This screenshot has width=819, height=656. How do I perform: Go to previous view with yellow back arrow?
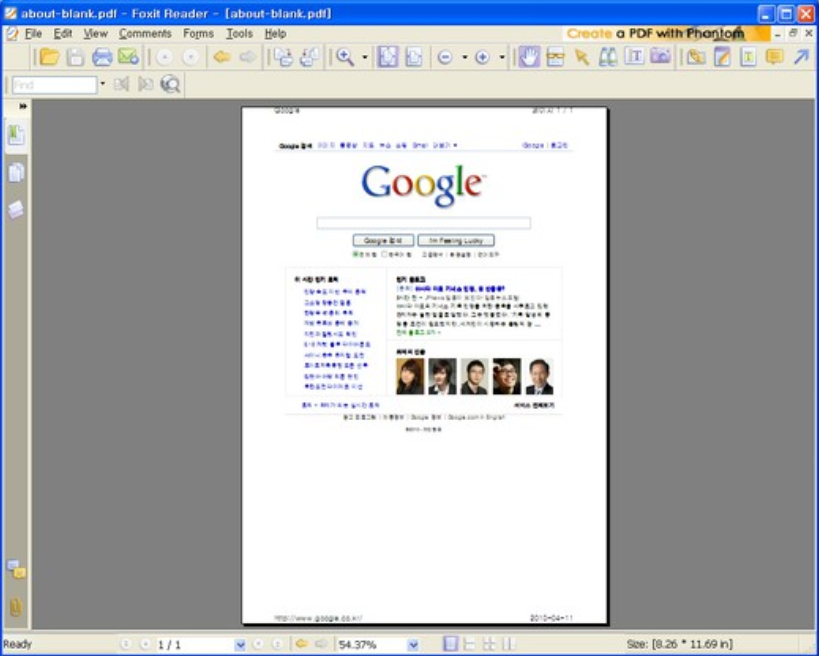pos(222,56)
